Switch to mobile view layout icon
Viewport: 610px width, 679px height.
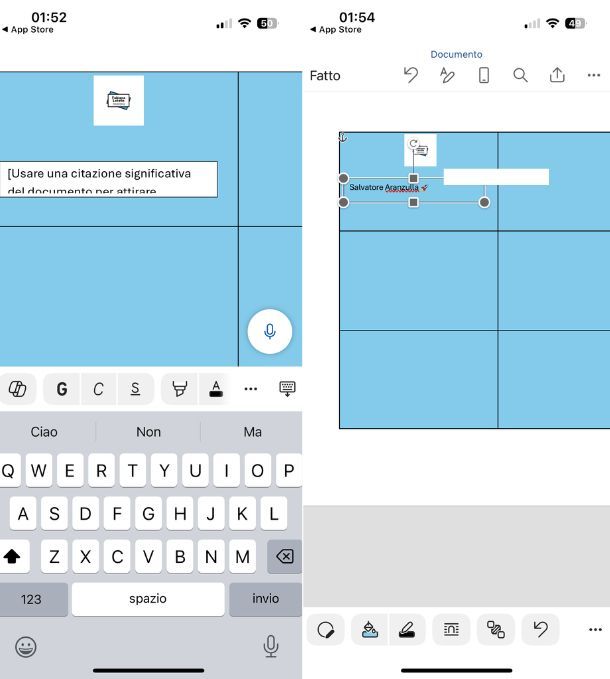coord(484,75)
